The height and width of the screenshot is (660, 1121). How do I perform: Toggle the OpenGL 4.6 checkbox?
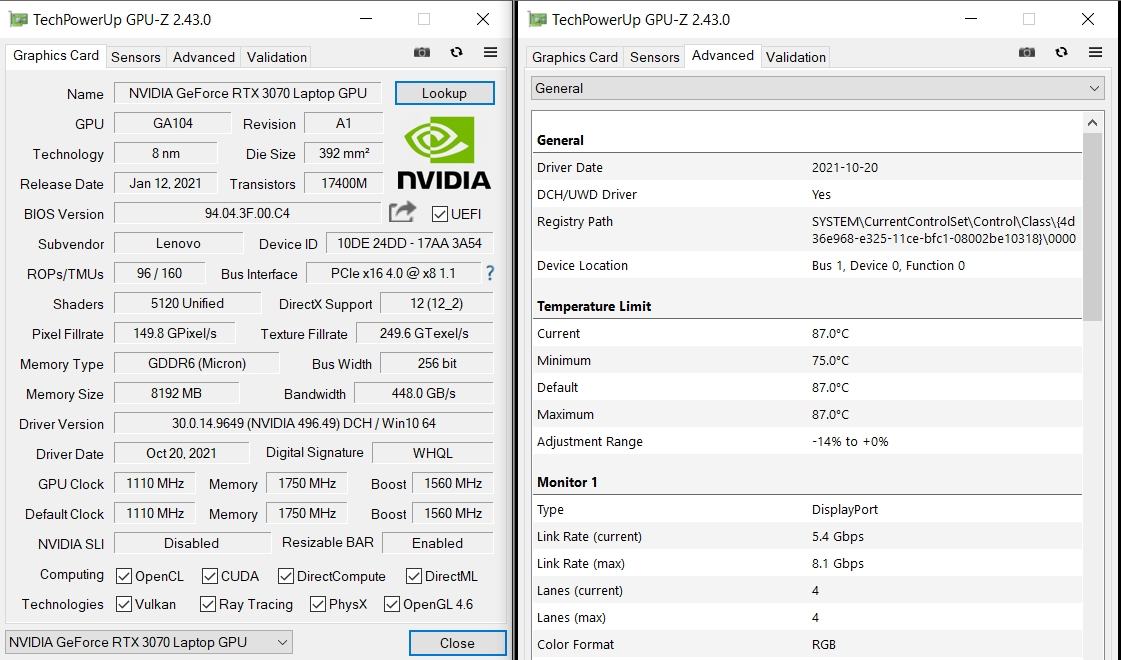coord(392,604)
